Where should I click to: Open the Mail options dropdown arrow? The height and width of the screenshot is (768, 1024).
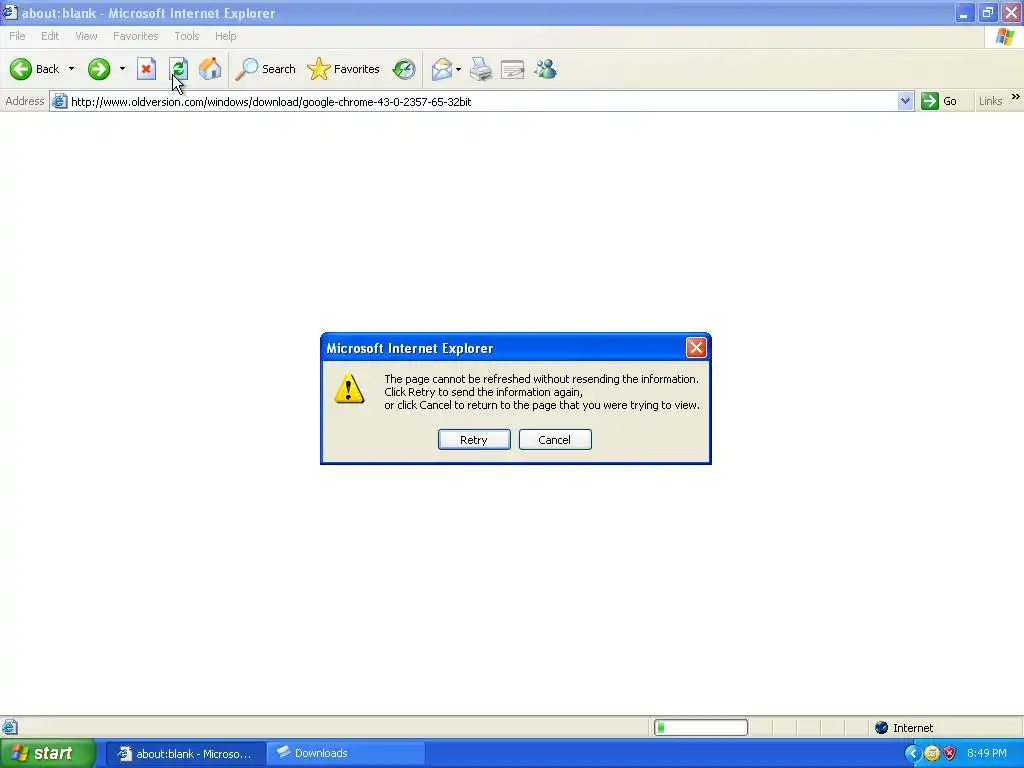pos(458,69)
